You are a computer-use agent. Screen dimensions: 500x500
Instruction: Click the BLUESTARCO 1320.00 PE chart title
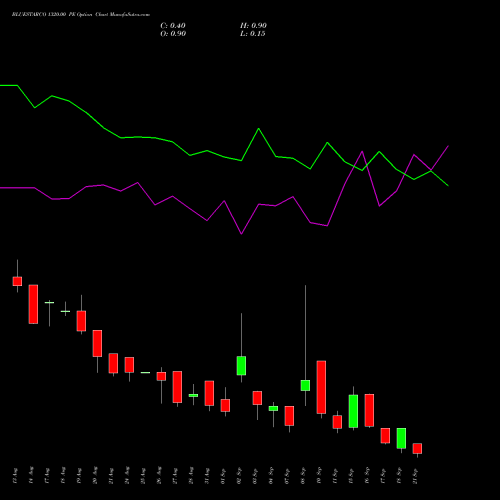click(x=81, y=15)
